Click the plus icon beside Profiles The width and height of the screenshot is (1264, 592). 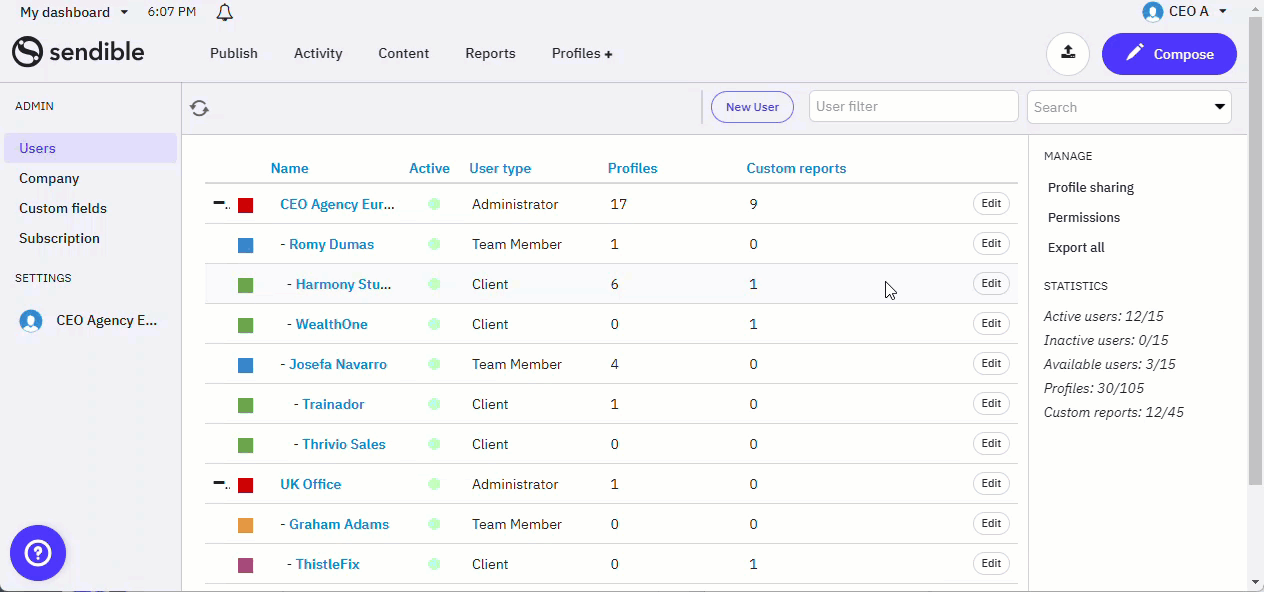point(608,54)
